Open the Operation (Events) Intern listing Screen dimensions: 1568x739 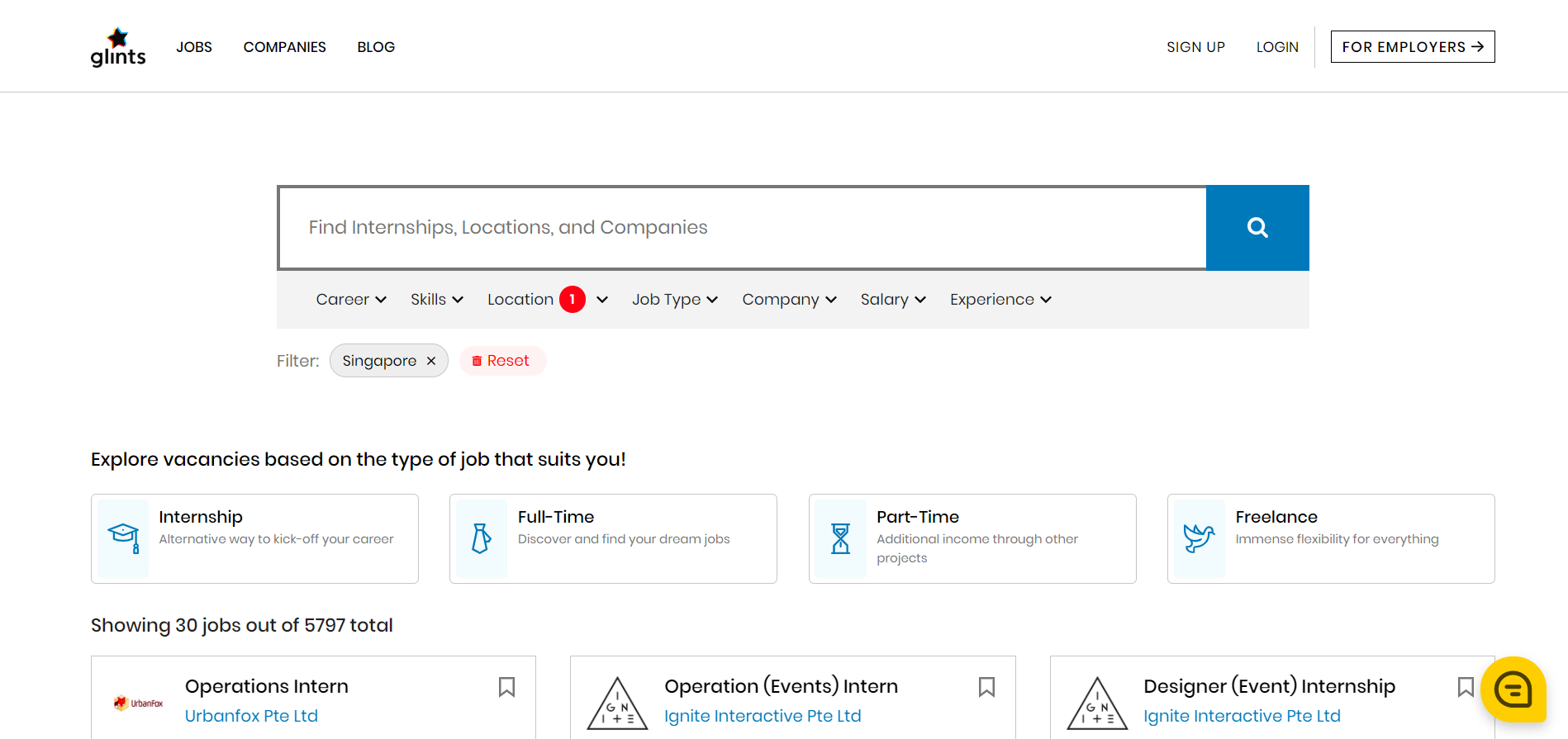coord(781,686)
